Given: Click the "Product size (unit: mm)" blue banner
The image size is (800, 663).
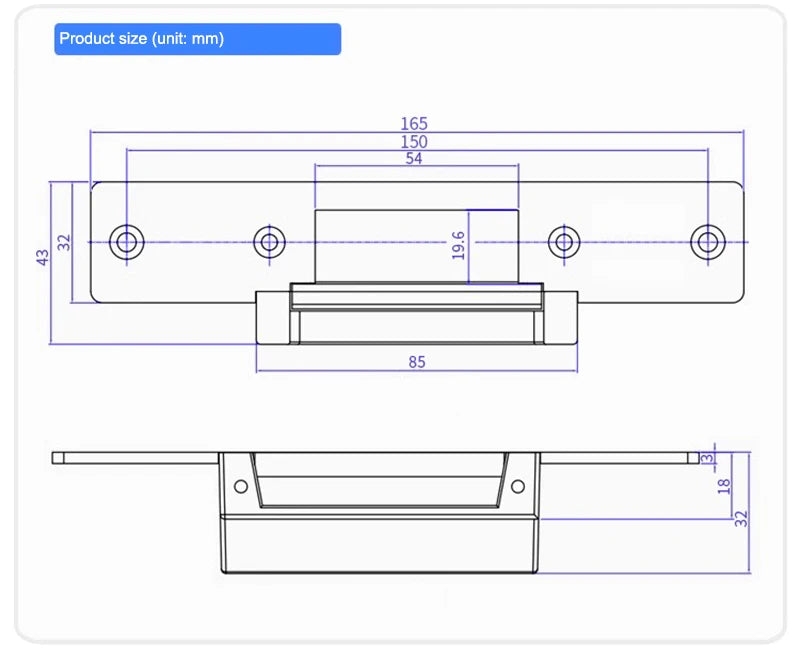Looking at the screenshot, I should (x=197, y=39).
